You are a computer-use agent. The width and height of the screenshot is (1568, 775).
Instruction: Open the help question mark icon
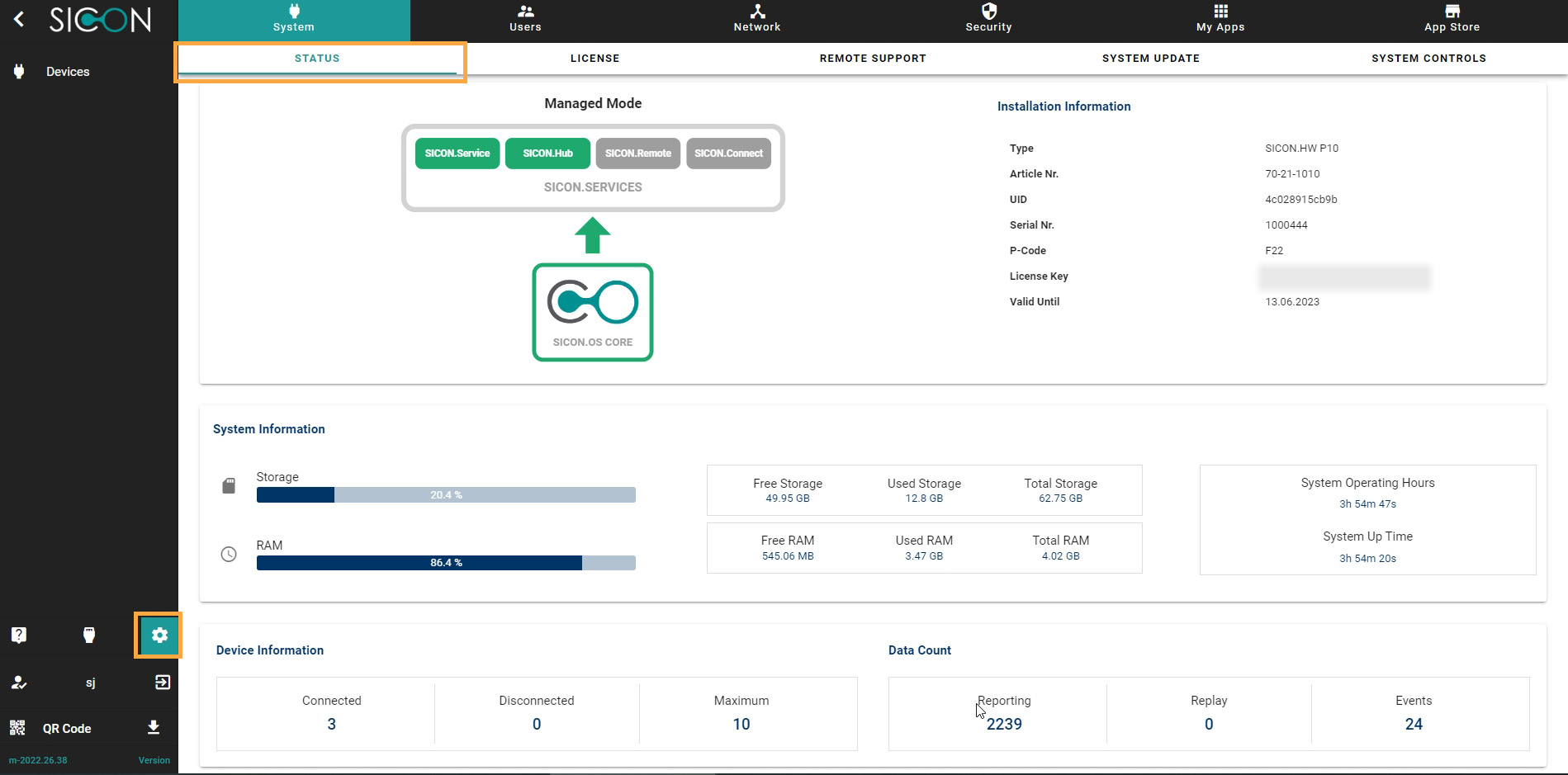tap(19, 635)
